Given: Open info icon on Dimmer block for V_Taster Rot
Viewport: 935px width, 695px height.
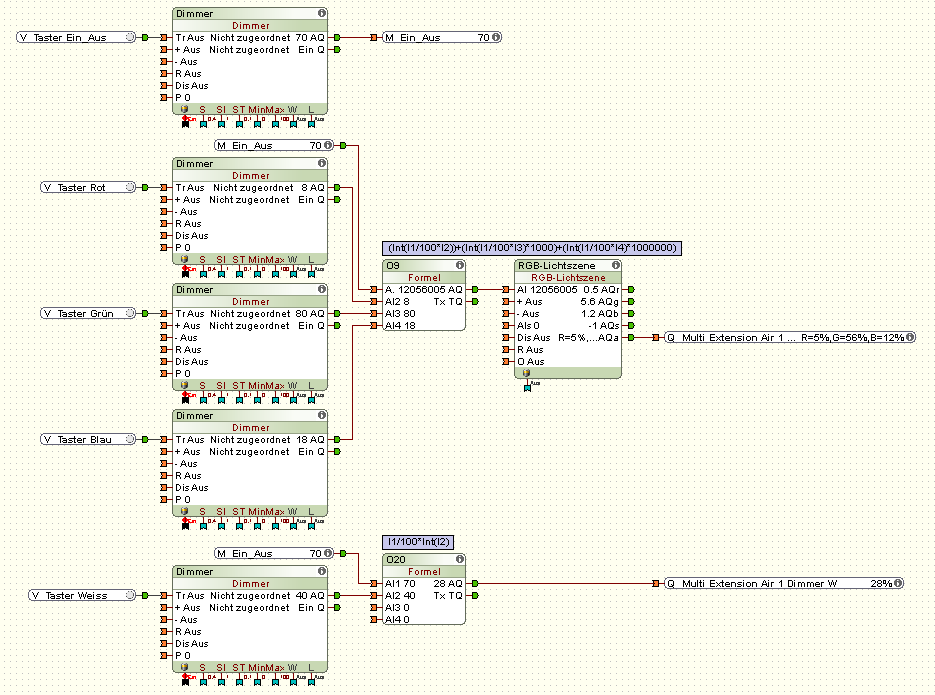Looking at the screenshot, I should [x=322, y=163].
